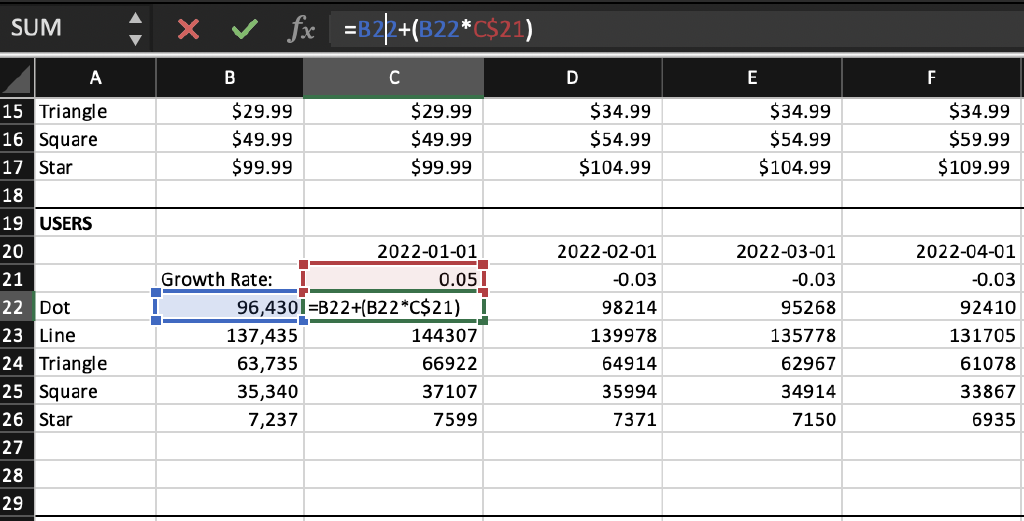The height and width of the screenshot is (521, 1024).
Task: Click the Dot users cell showing 96,430
Action: click(229, 308)
